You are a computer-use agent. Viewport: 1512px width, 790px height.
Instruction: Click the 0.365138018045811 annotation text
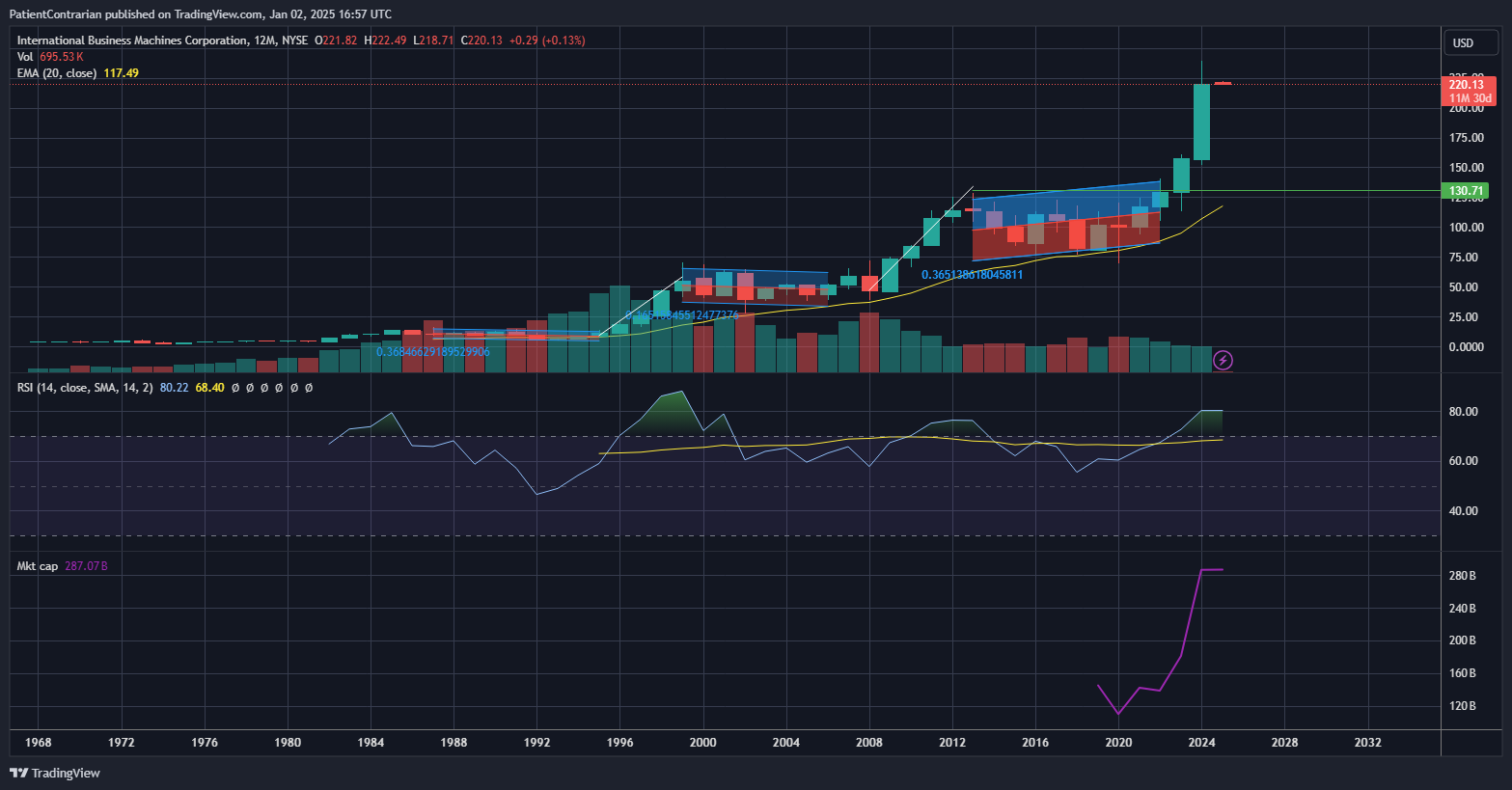(972, 275)
